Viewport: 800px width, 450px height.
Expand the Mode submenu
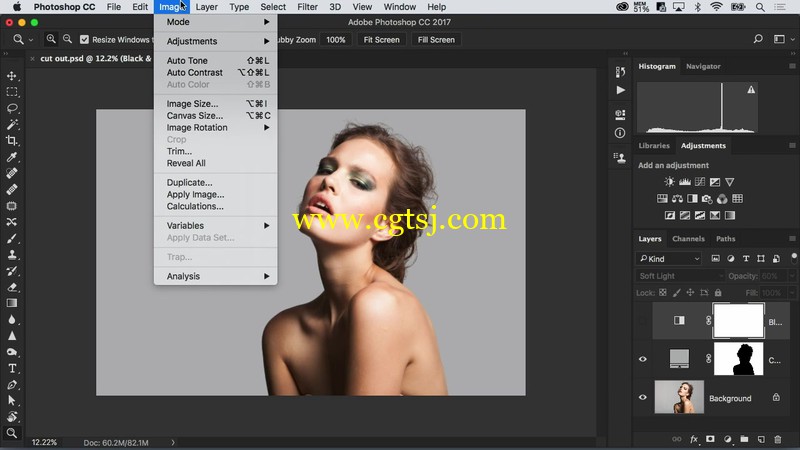pyautogui.click(x=216, y=22)
